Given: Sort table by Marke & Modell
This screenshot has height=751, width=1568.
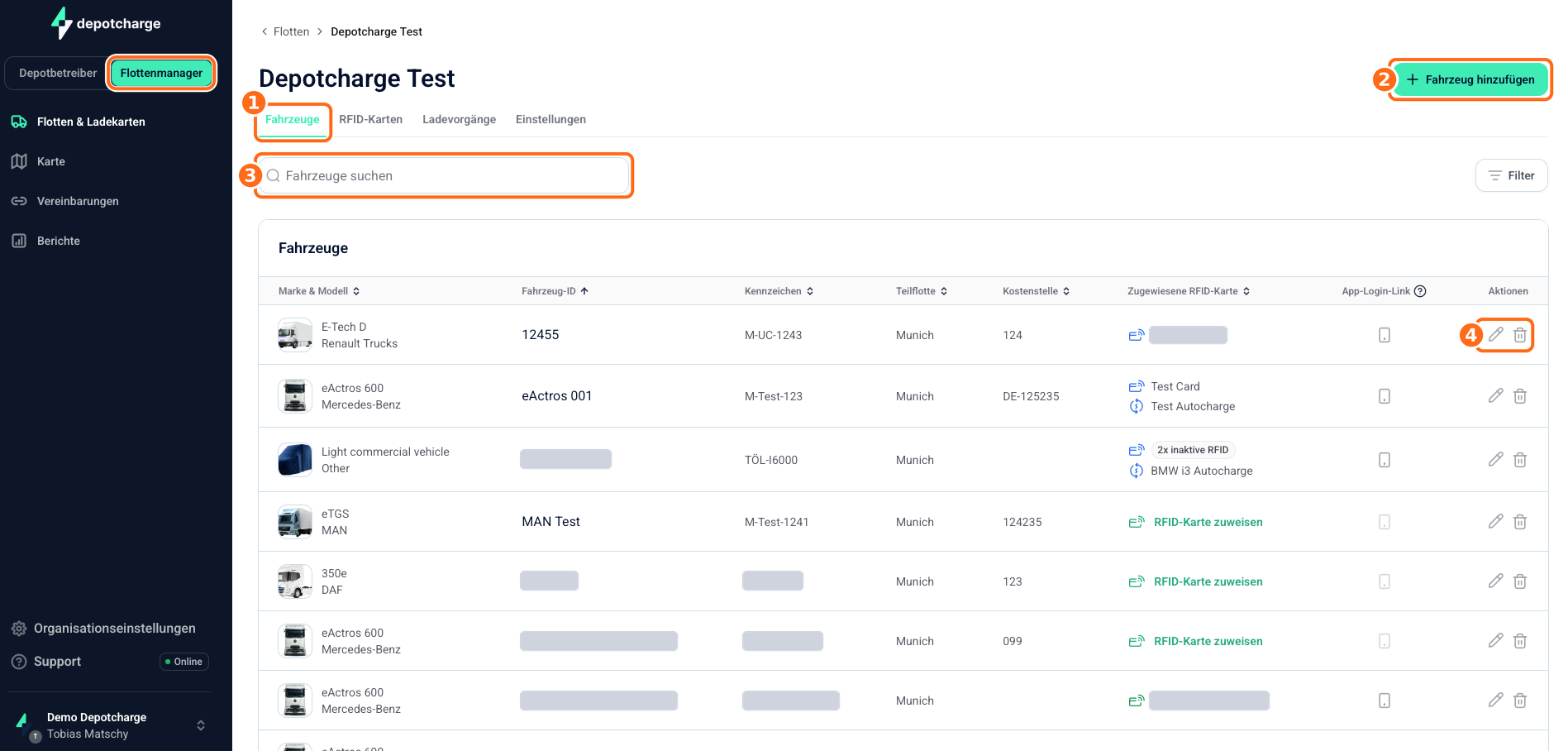Looking at the screenshot, I should pos(319,291).
